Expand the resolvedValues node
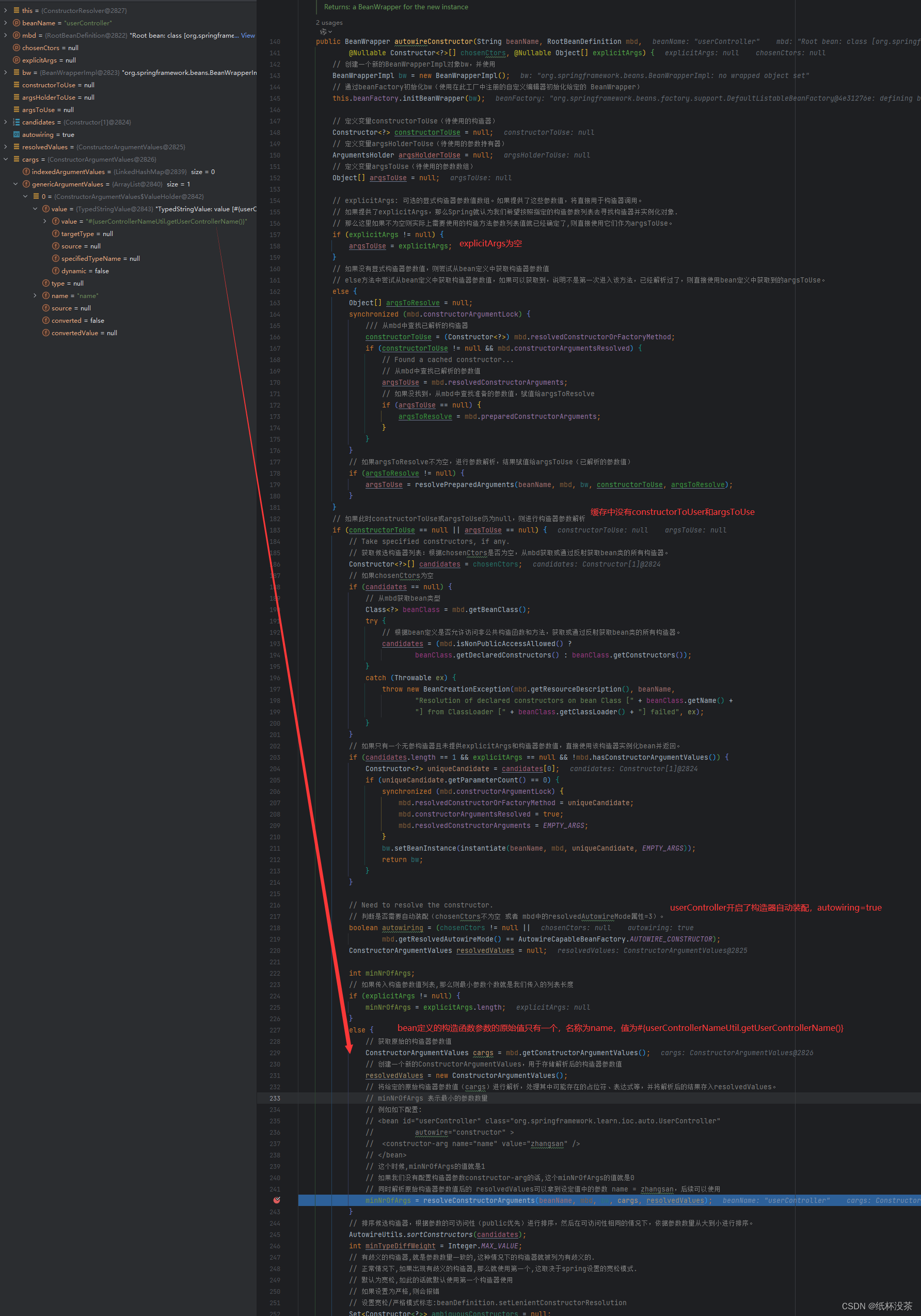Screen dimensions: 921x1316 [x=6, y=147]
